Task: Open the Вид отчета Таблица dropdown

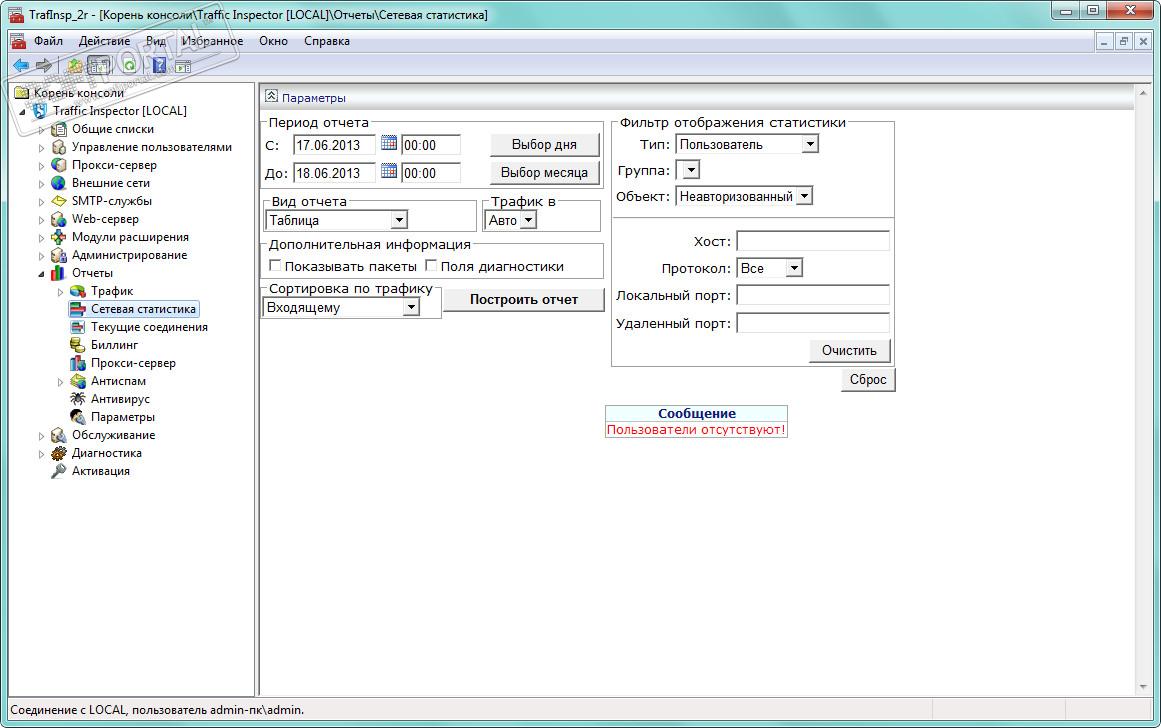Action: tap(399, 220)
